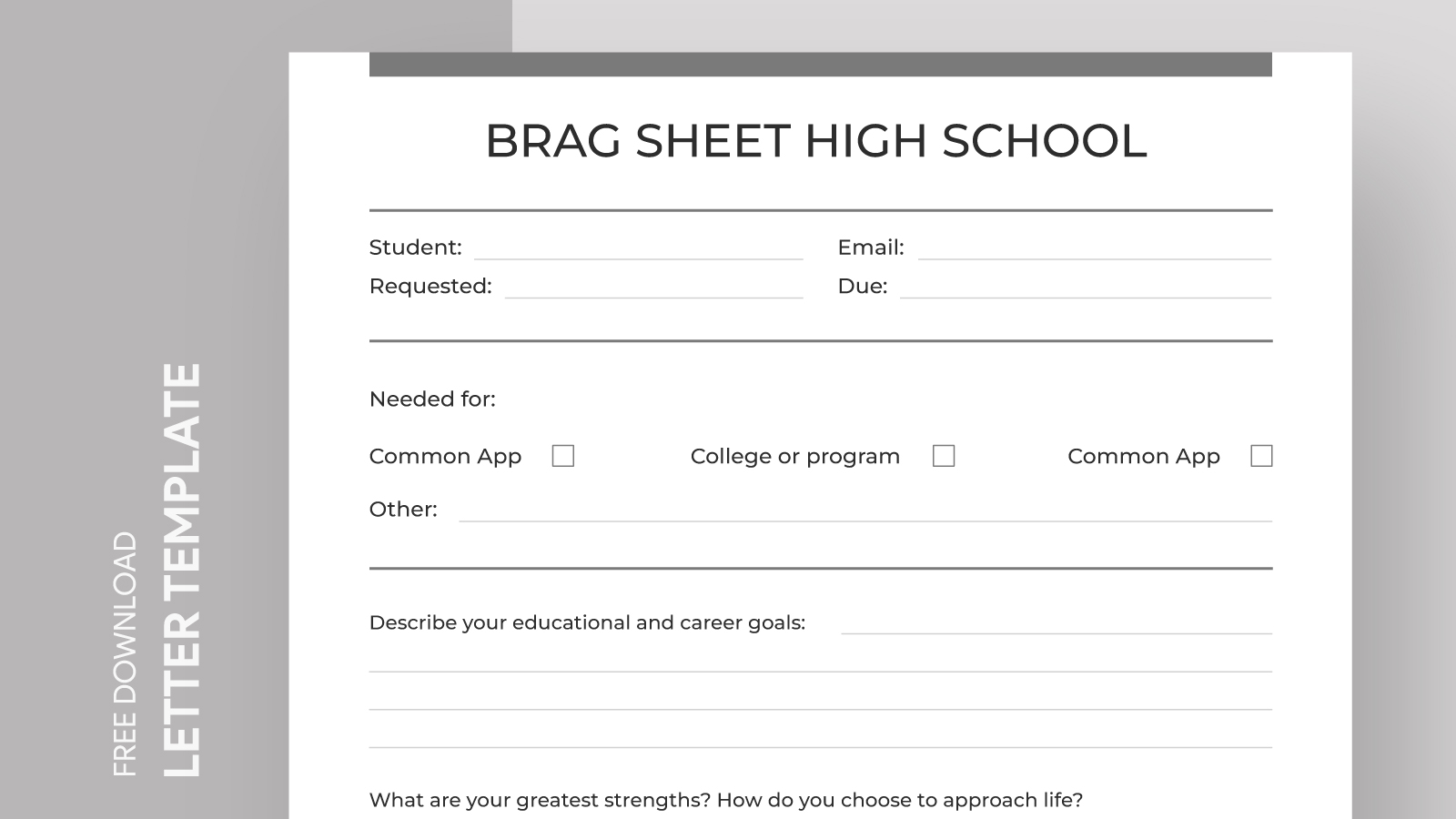Click the greatest strengths question text
The height and width of the screenshot is (819, 1456).
click(x=725, y=801)
